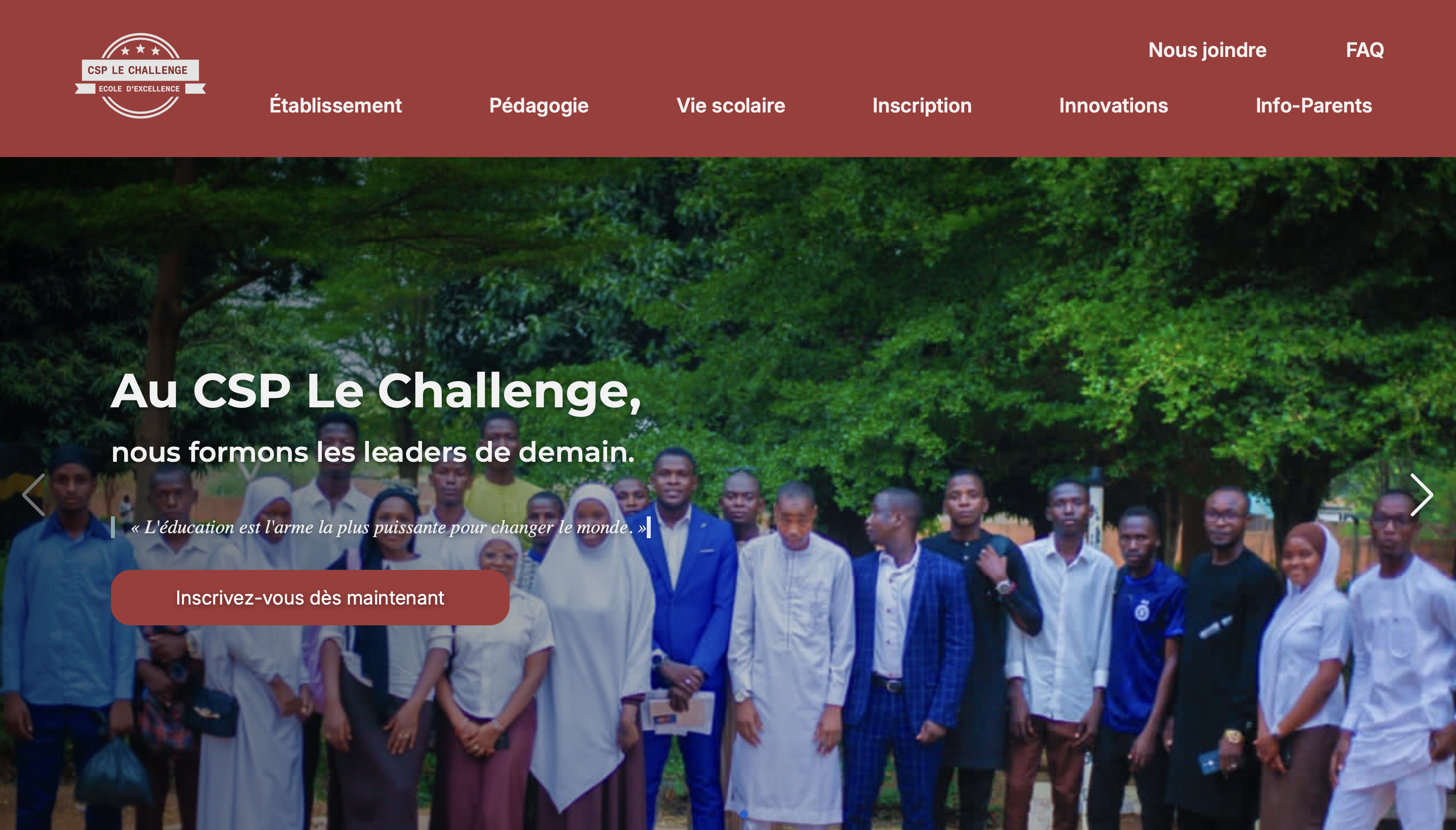Open the Nous joindre contact link

click(1207, 50)
